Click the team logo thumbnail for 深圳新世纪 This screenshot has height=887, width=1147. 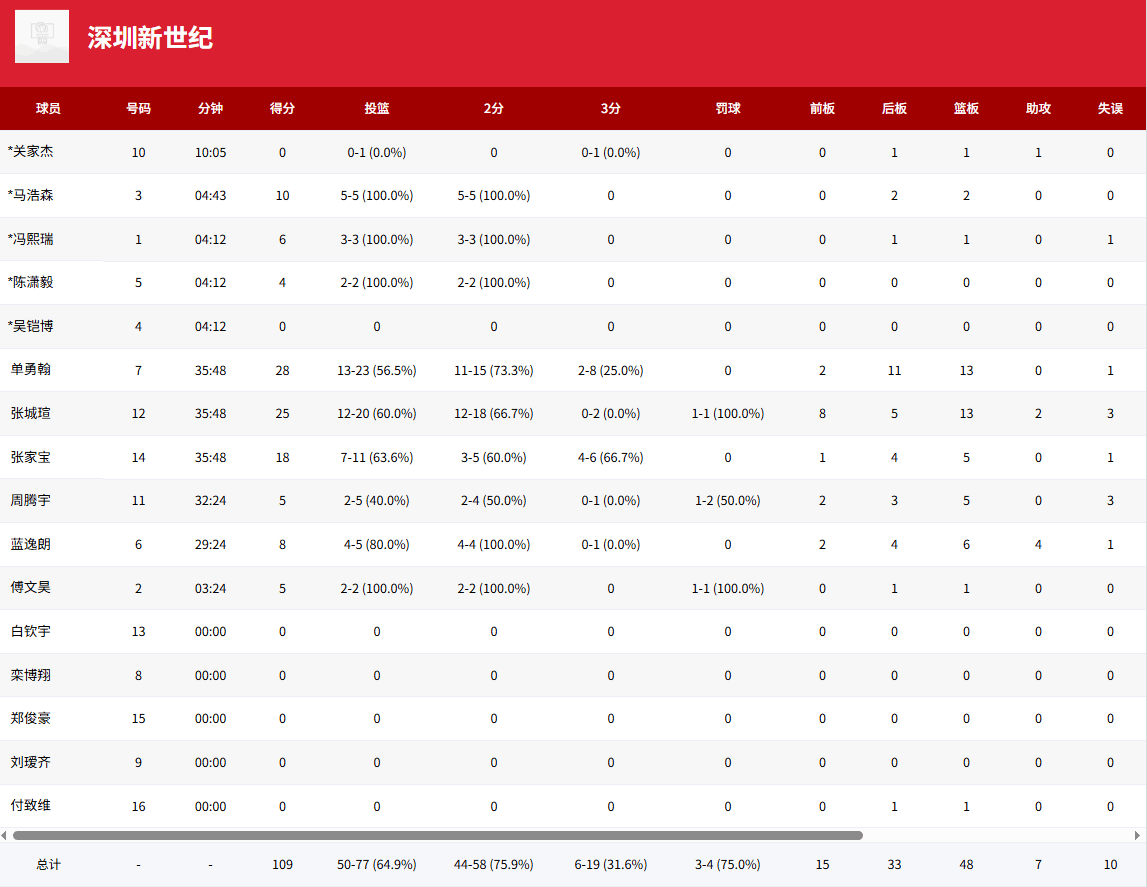tap(42, 37)
